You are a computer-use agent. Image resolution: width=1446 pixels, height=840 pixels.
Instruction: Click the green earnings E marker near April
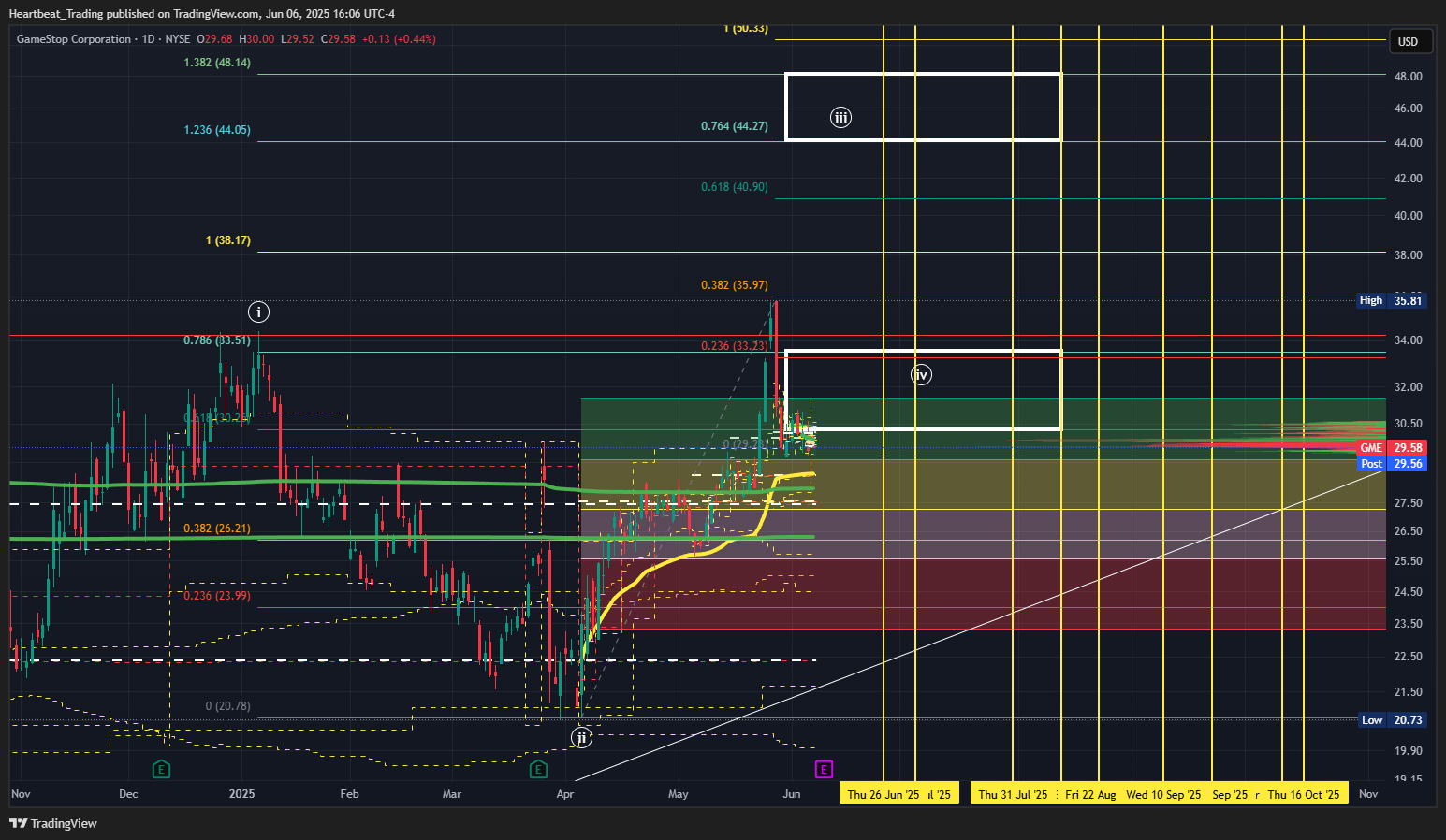[x=538, y=769]
